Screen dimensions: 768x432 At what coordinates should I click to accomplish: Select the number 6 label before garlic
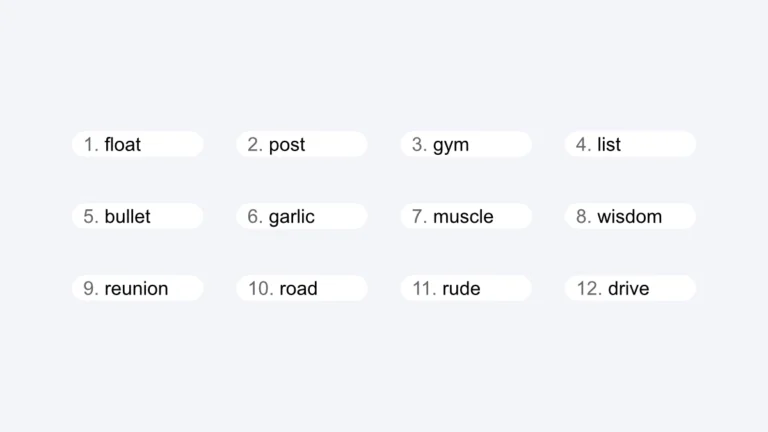255,217
